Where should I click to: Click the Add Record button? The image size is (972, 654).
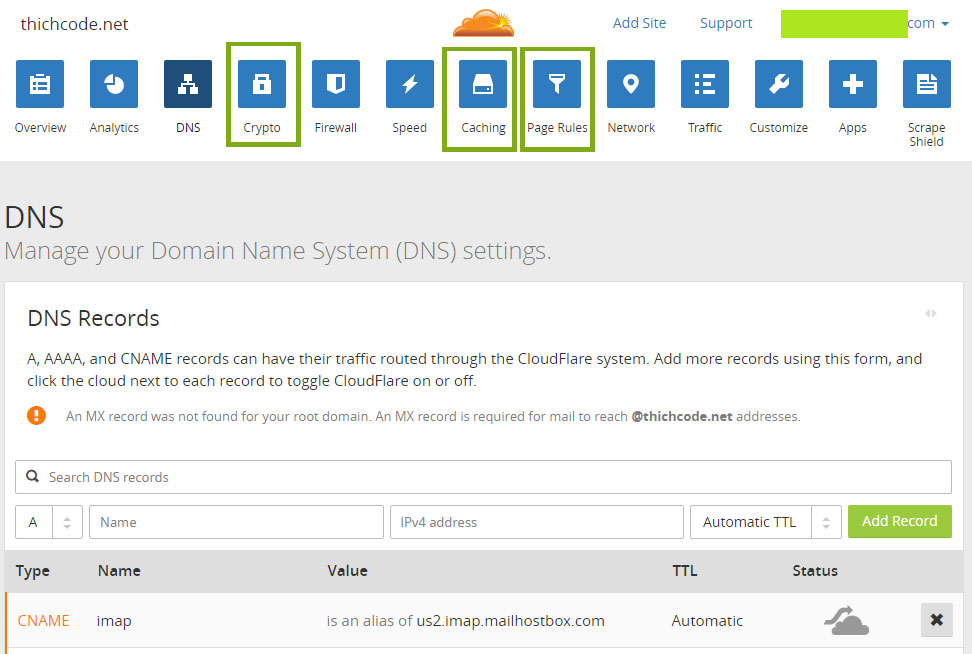[899, 521]
